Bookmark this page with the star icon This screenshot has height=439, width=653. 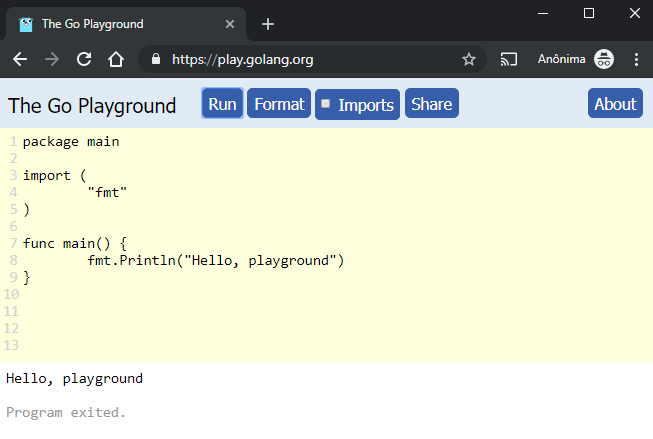(x=469, y=59)
